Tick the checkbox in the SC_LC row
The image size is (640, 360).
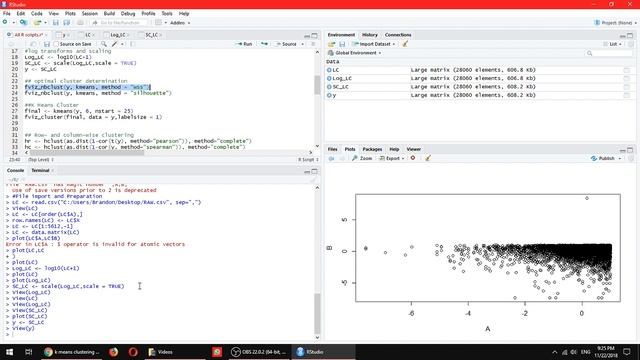627,87
